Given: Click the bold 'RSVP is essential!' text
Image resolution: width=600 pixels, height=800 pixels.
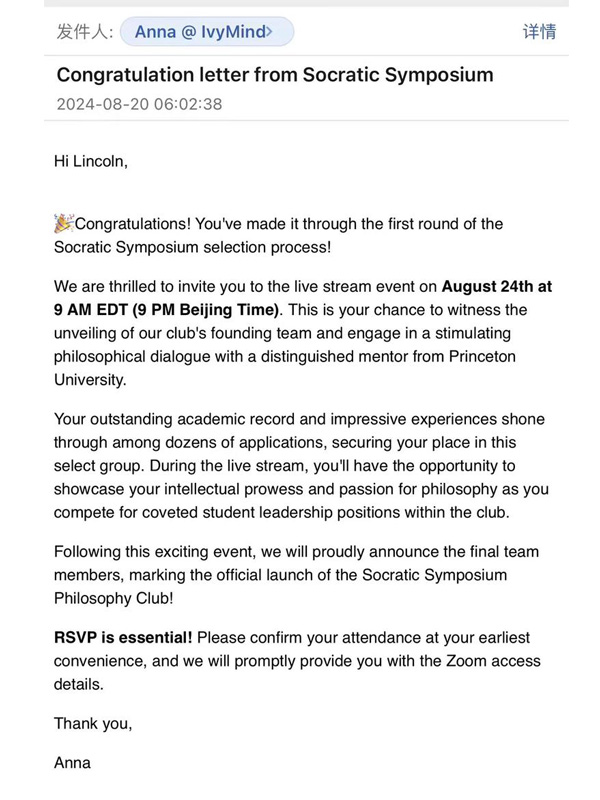Looking at the screenshot, I should tap(124, 638).
